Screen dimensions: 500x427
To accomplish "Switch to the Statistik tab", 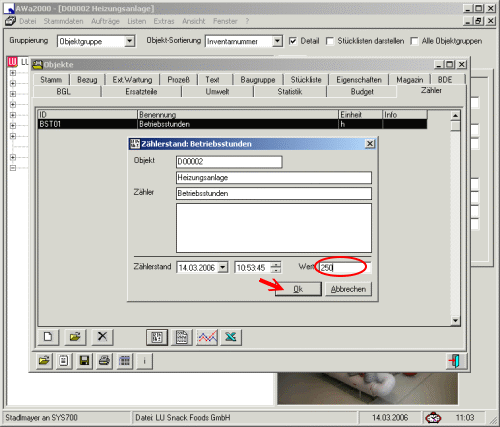I will (x=290, y=92).
